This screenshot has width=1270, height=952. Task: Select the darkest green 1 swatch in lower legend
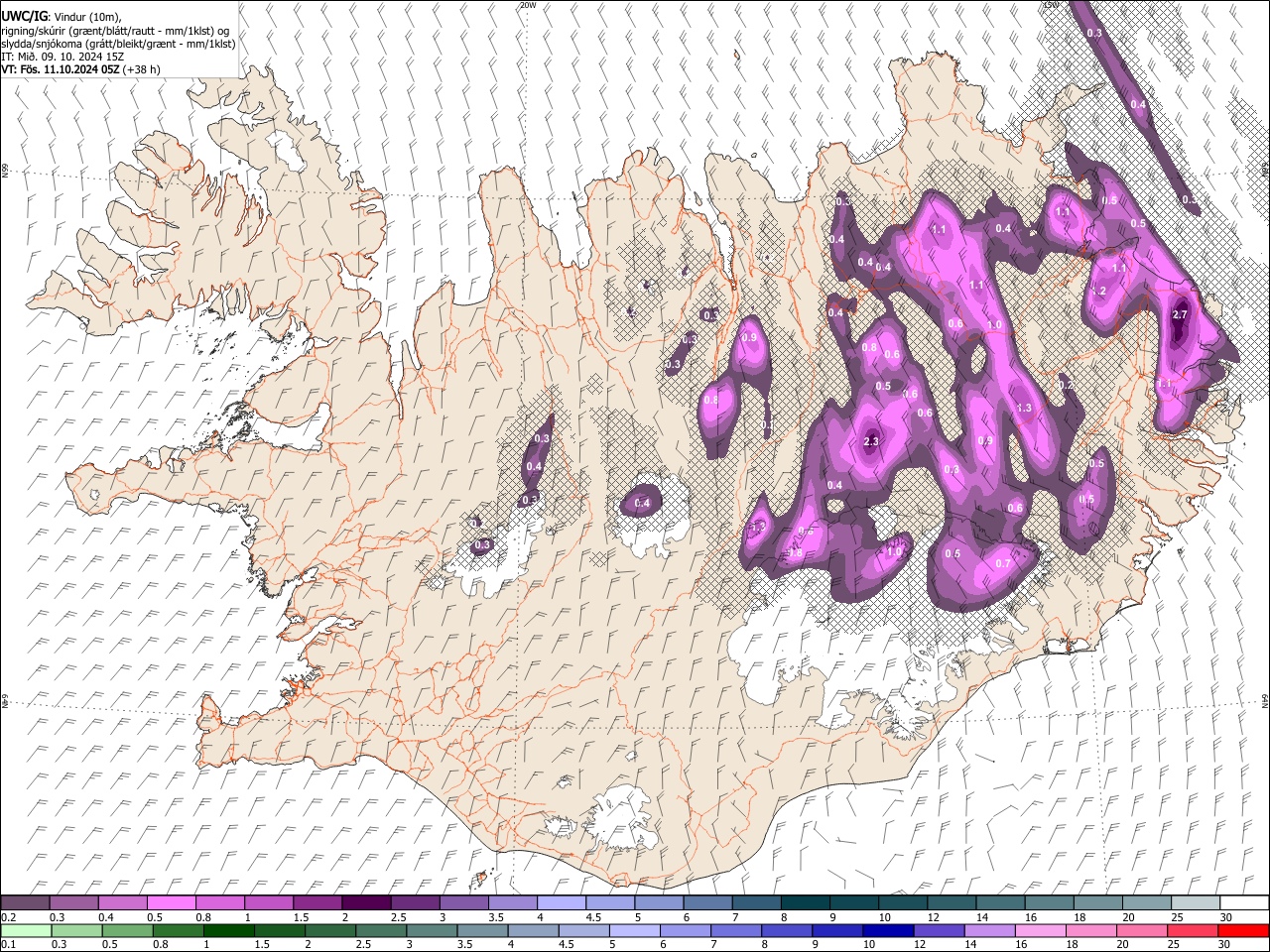tap(229, 931)
